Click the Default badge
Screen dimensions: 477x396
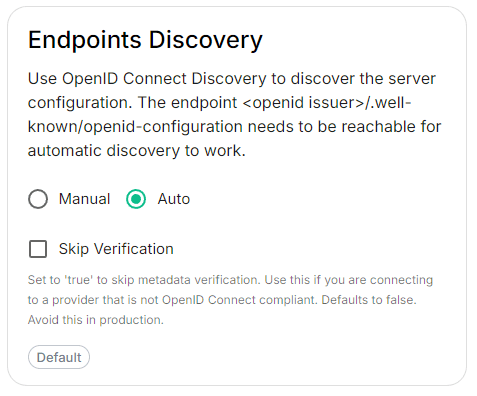point(59,357)
